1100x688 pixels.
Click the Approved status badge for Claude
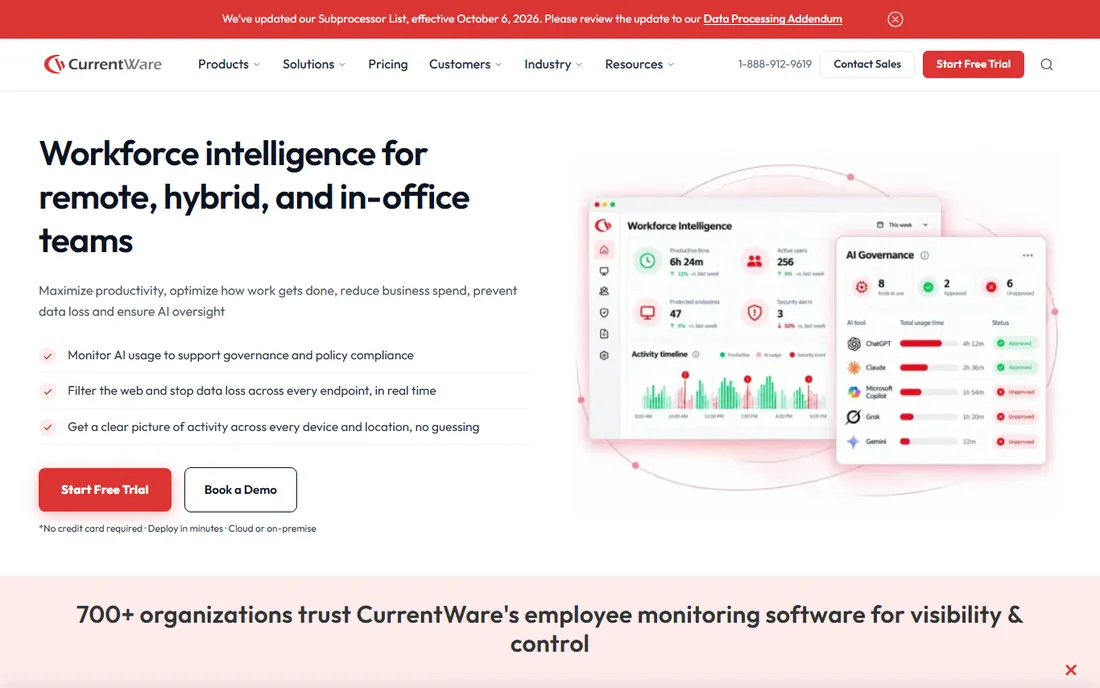[1015, 367]
